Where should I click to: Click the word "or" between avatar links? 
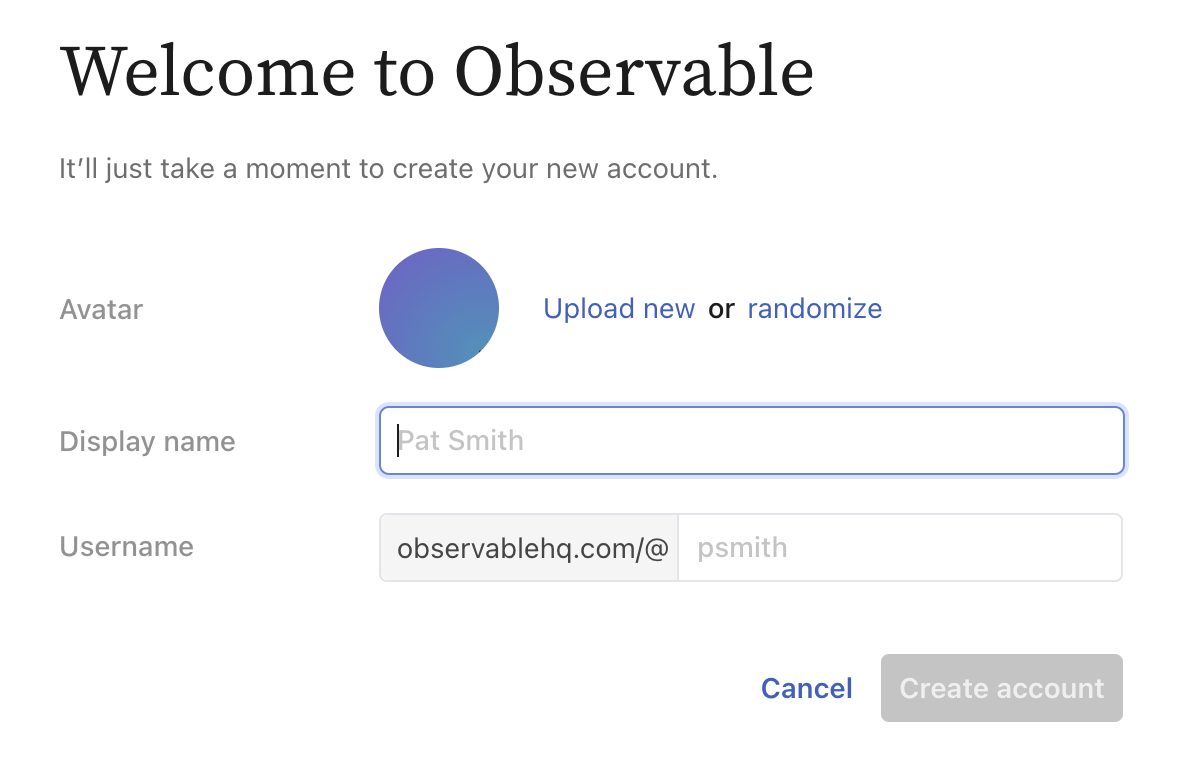(721, 309)
